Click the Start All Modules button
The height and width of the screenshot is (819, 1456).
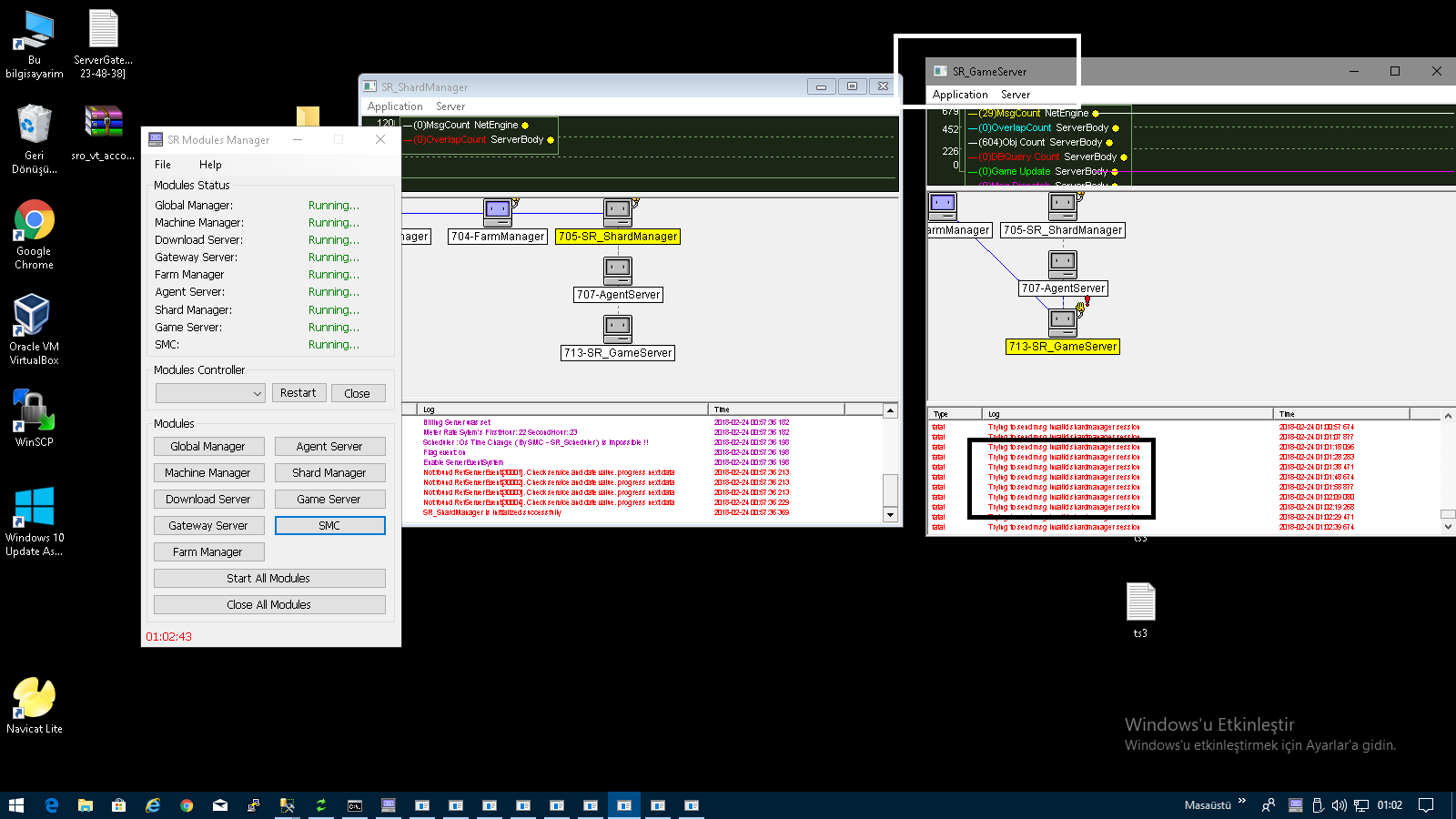click(269, 579)
